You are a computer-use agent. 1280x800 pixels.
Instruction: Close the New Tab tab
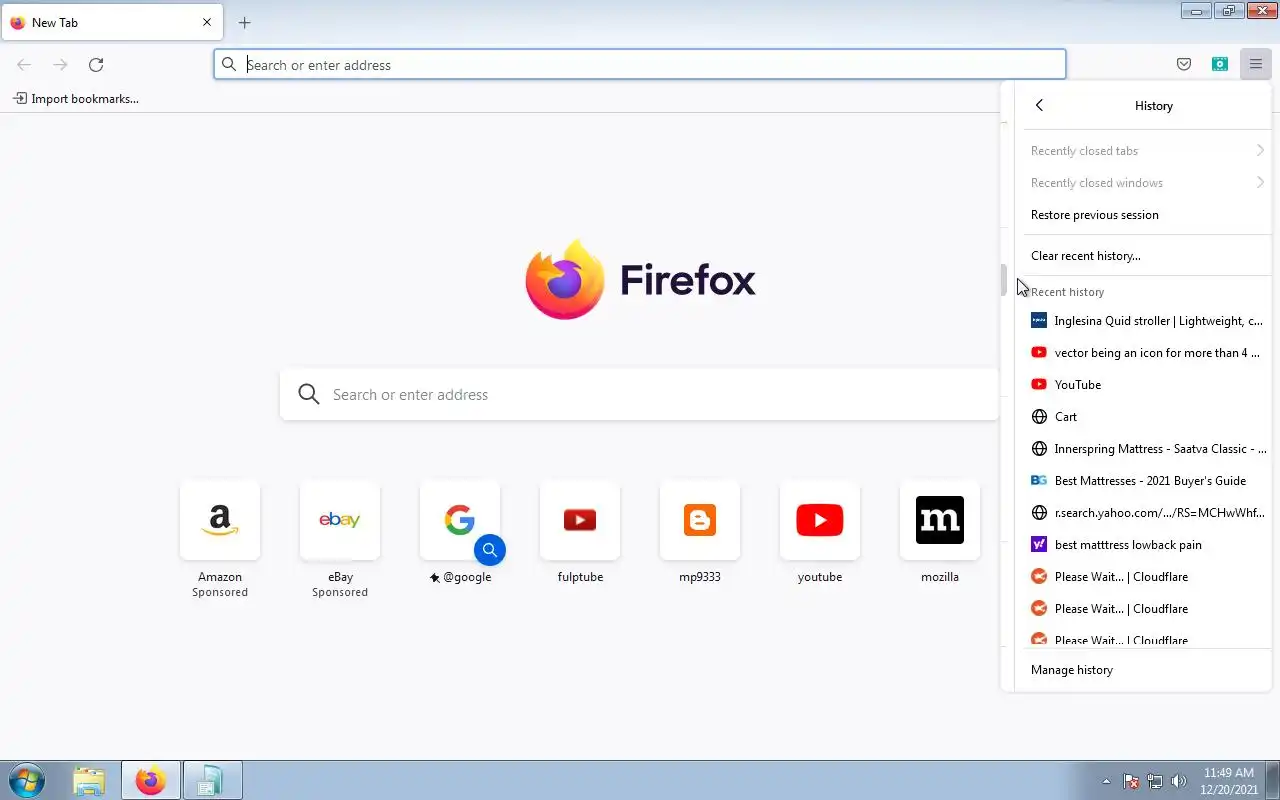(207, 22)
